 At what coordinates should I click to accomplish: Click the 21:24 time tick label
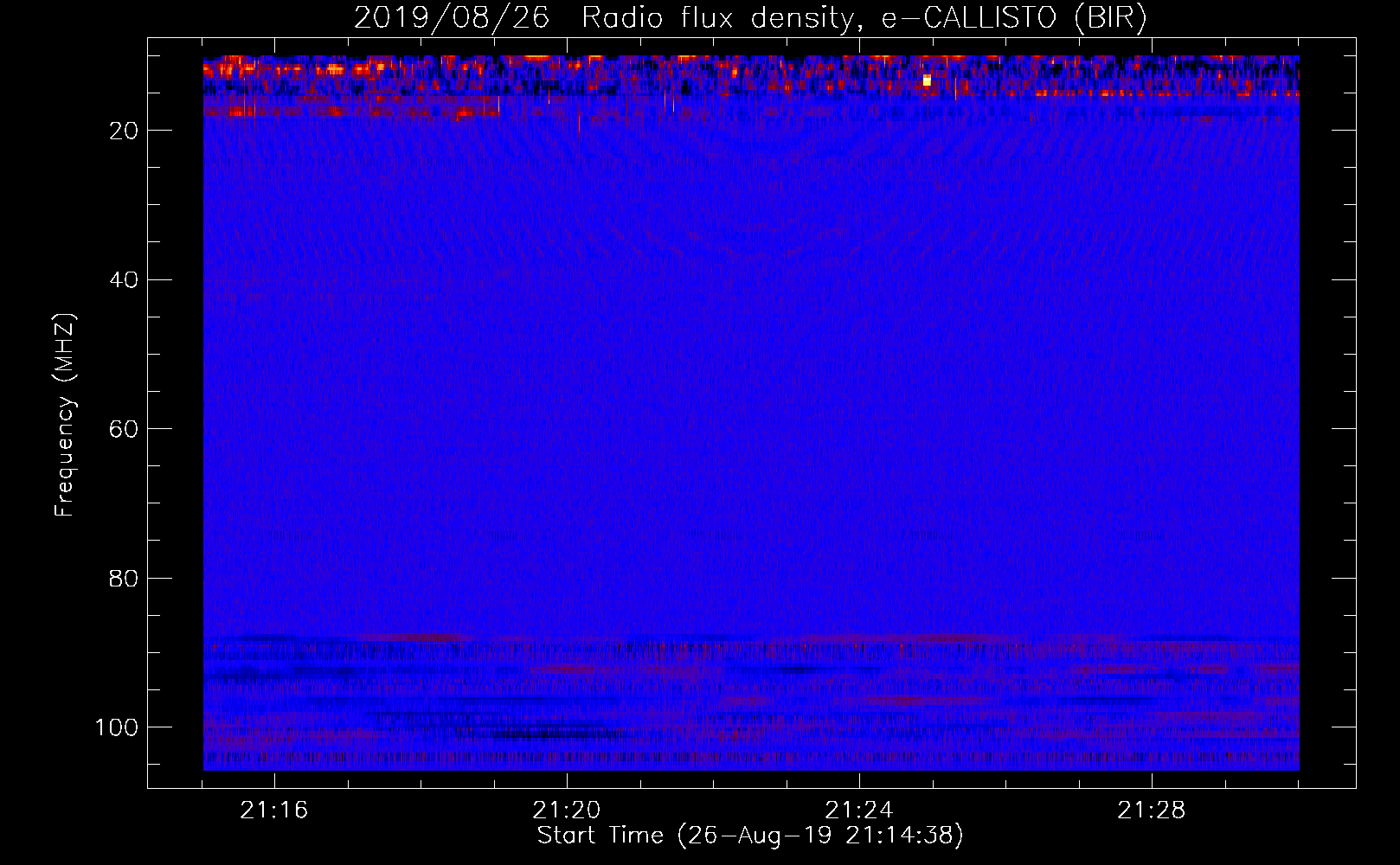tap(859, 811)
